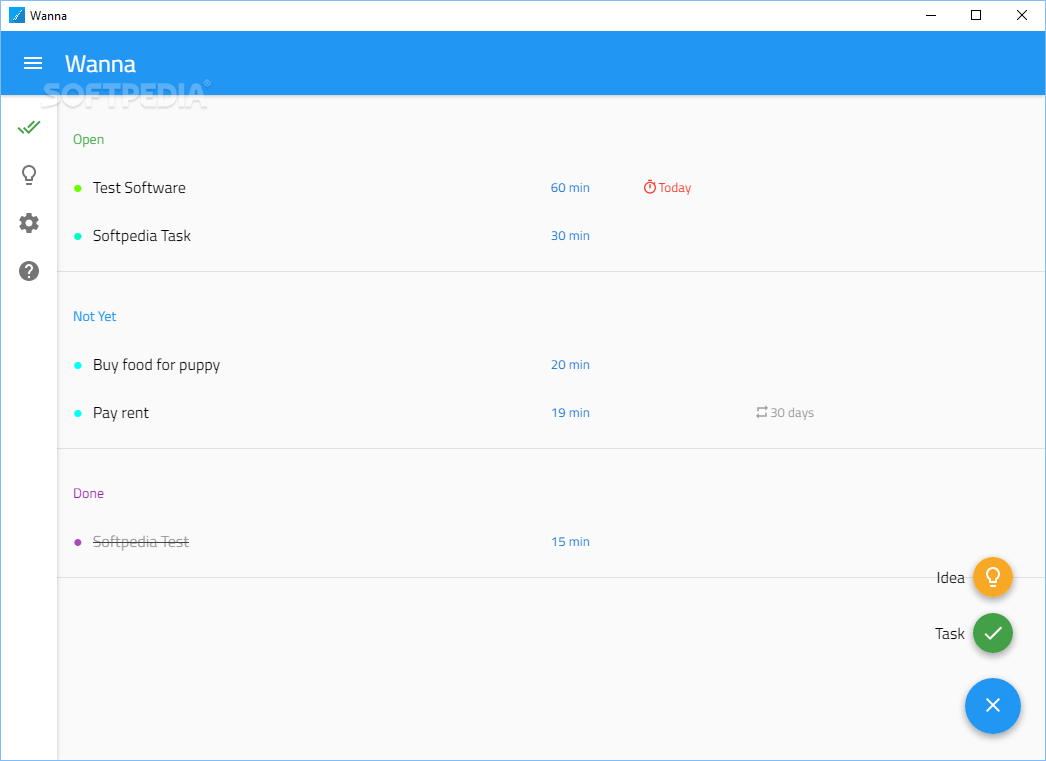Viewport: 1046px width, 761px height.
Task: Open the Buy food for puppy task
Action: 156,365
